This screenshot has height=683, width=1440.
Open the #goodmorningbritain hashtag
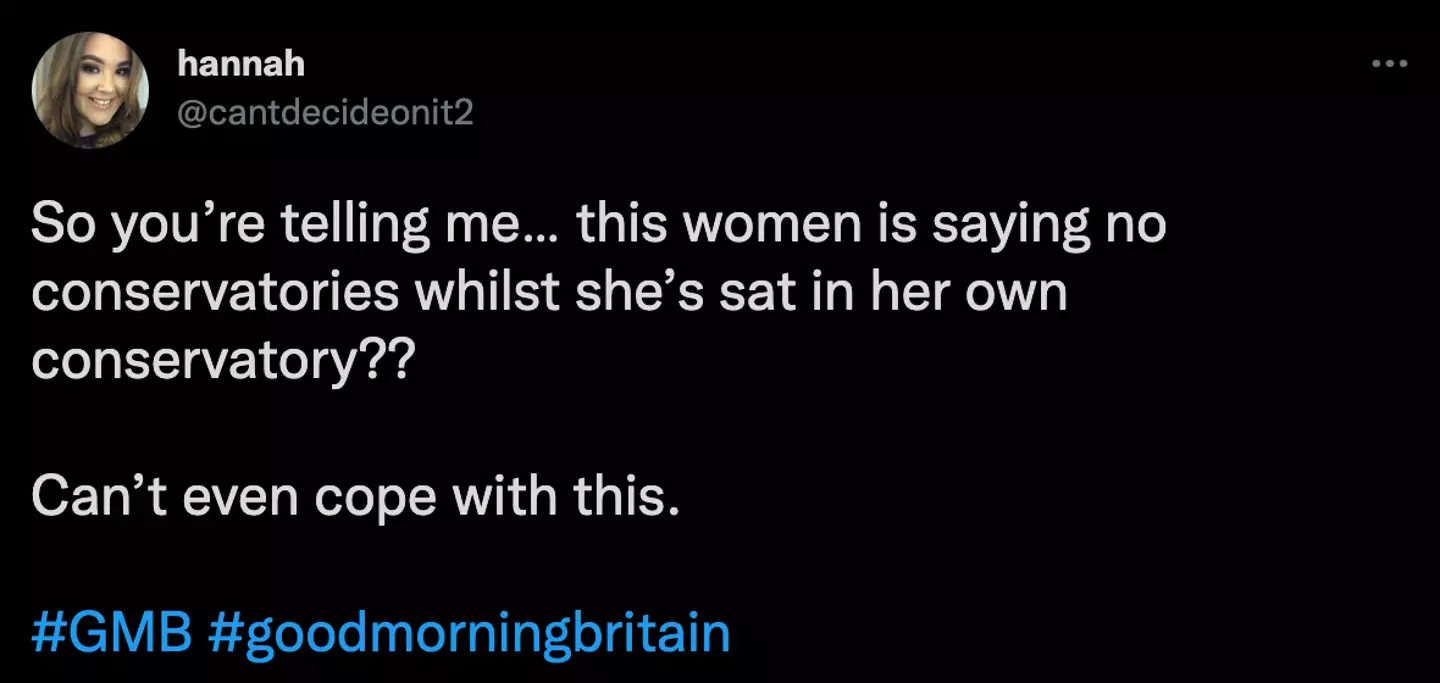[469, 634]
